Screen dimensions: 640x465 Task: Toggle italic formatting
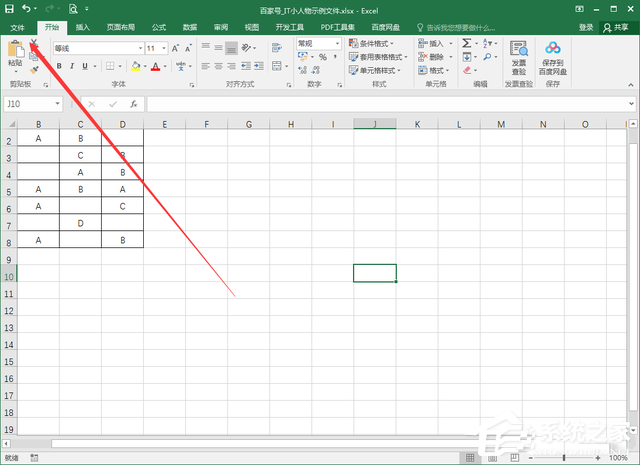click(x=74, y=67)
